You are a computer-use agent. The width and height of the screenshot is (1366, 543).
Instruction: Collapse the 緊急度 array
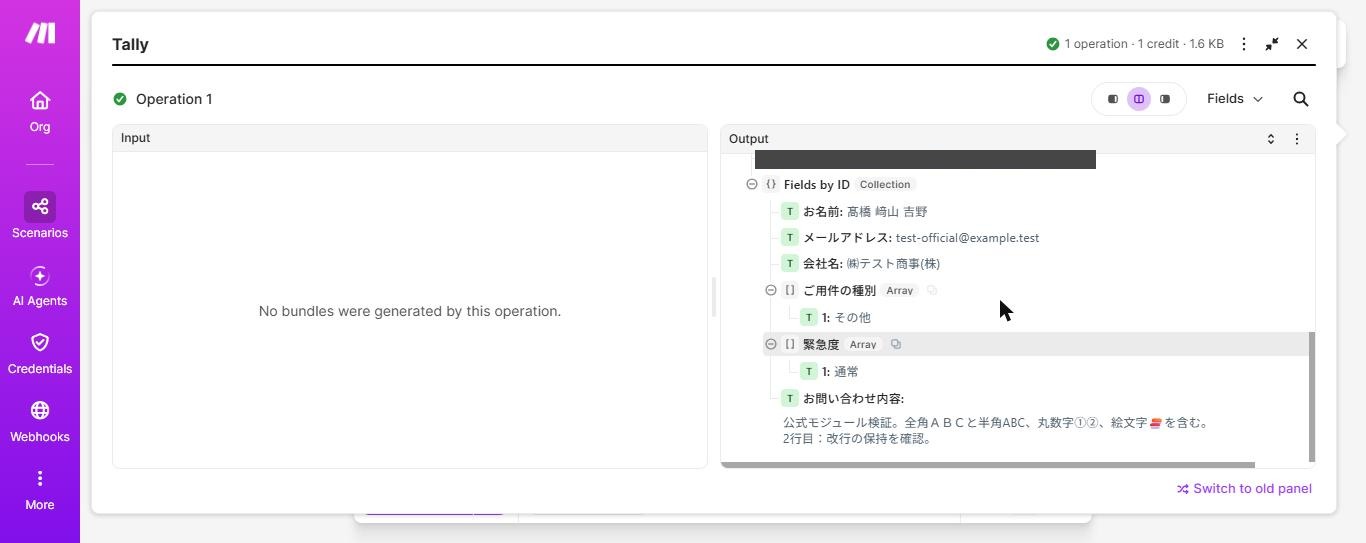click(x=771, y=344)
